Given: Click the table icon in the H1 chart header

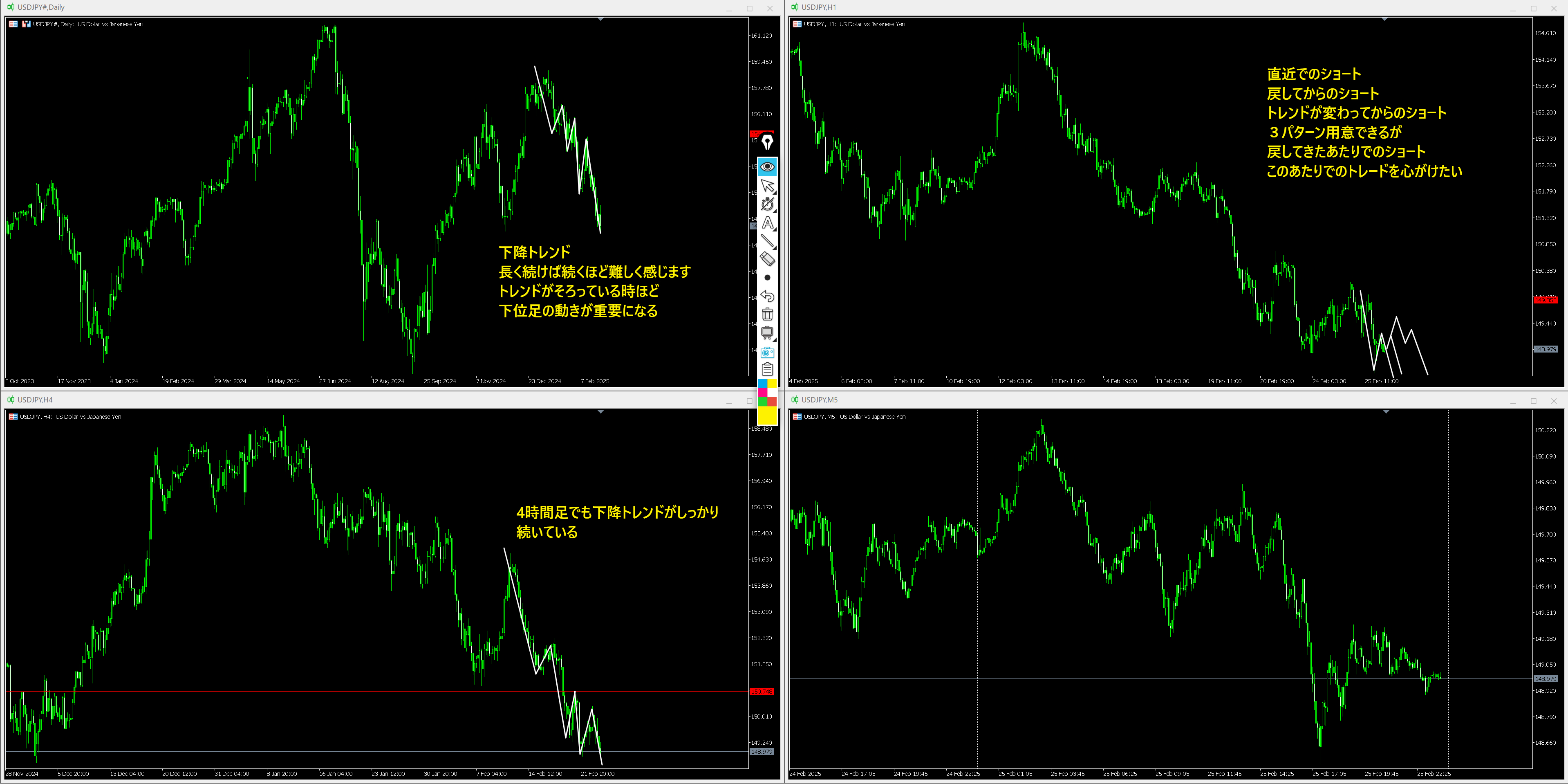Looking at the screenshot, I should click(x=797, y=25).
